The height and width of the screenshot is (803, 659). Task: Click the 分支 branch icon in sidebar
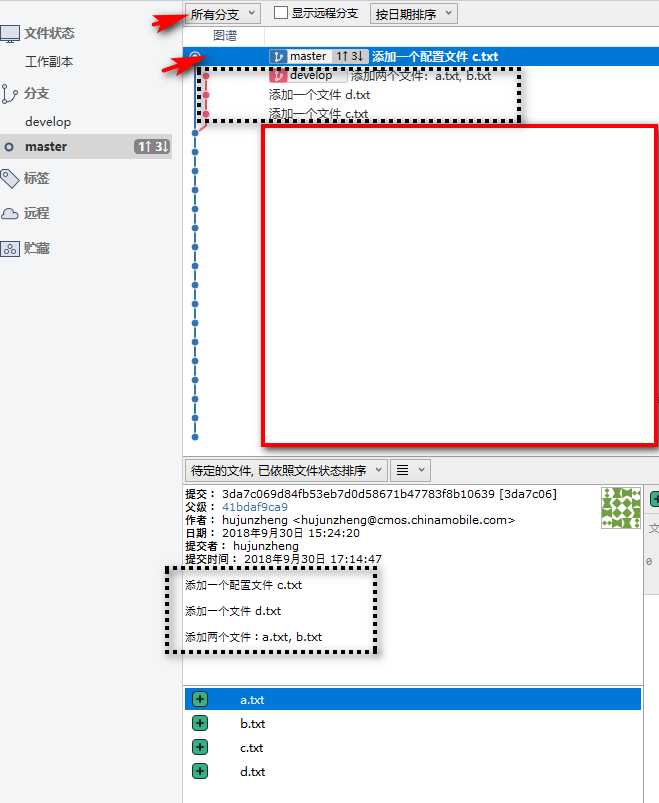[x=9, y=94]
